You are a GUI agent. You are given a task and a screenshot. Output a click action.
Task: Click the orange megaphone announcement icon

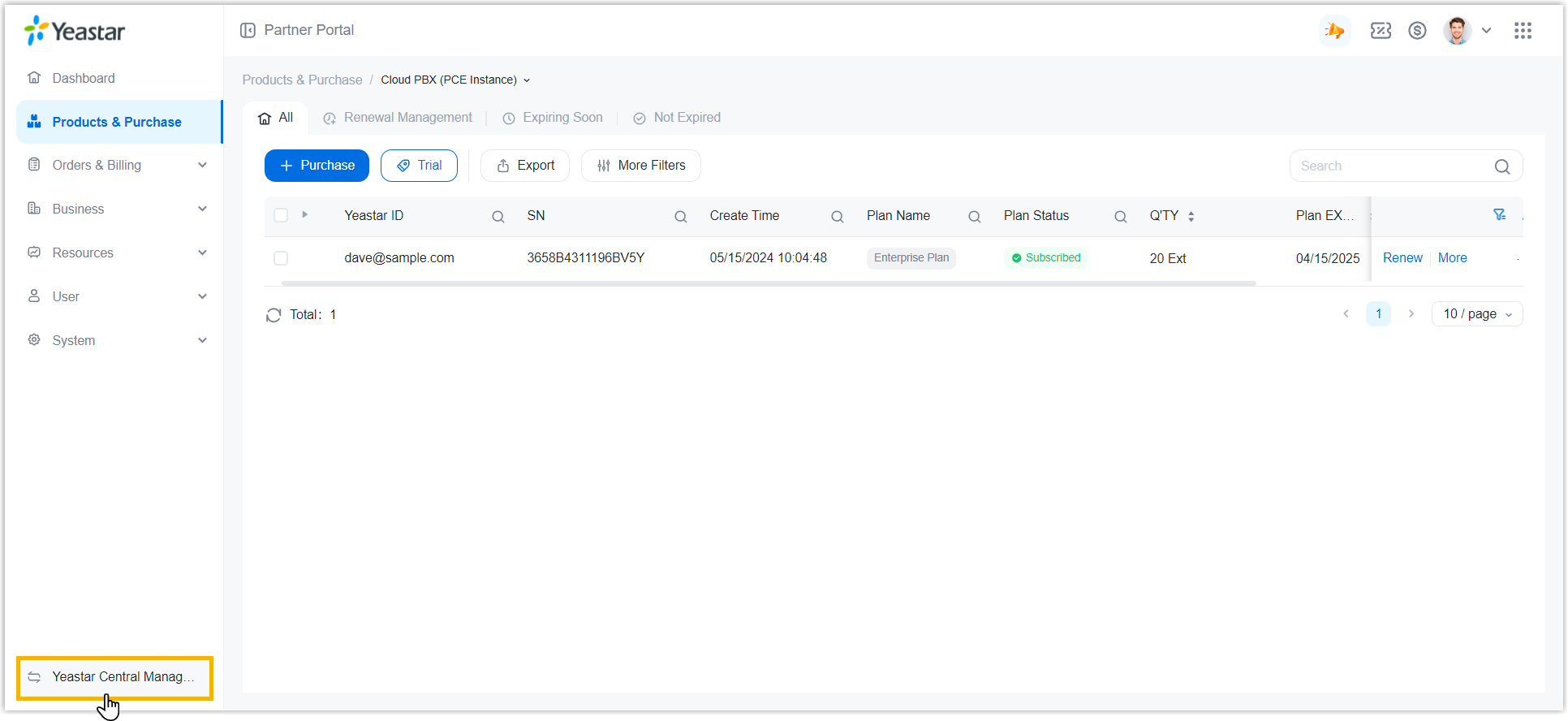(x=1335, y=31)
